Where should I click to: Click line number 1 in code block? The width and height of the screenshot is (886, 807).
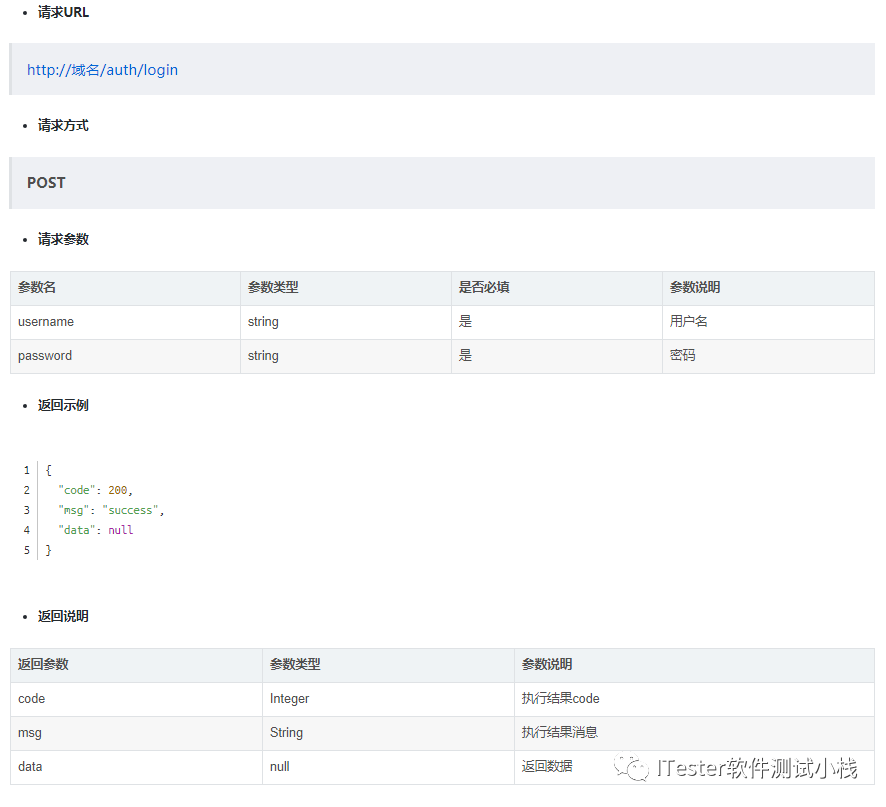[x=27, y=470]
